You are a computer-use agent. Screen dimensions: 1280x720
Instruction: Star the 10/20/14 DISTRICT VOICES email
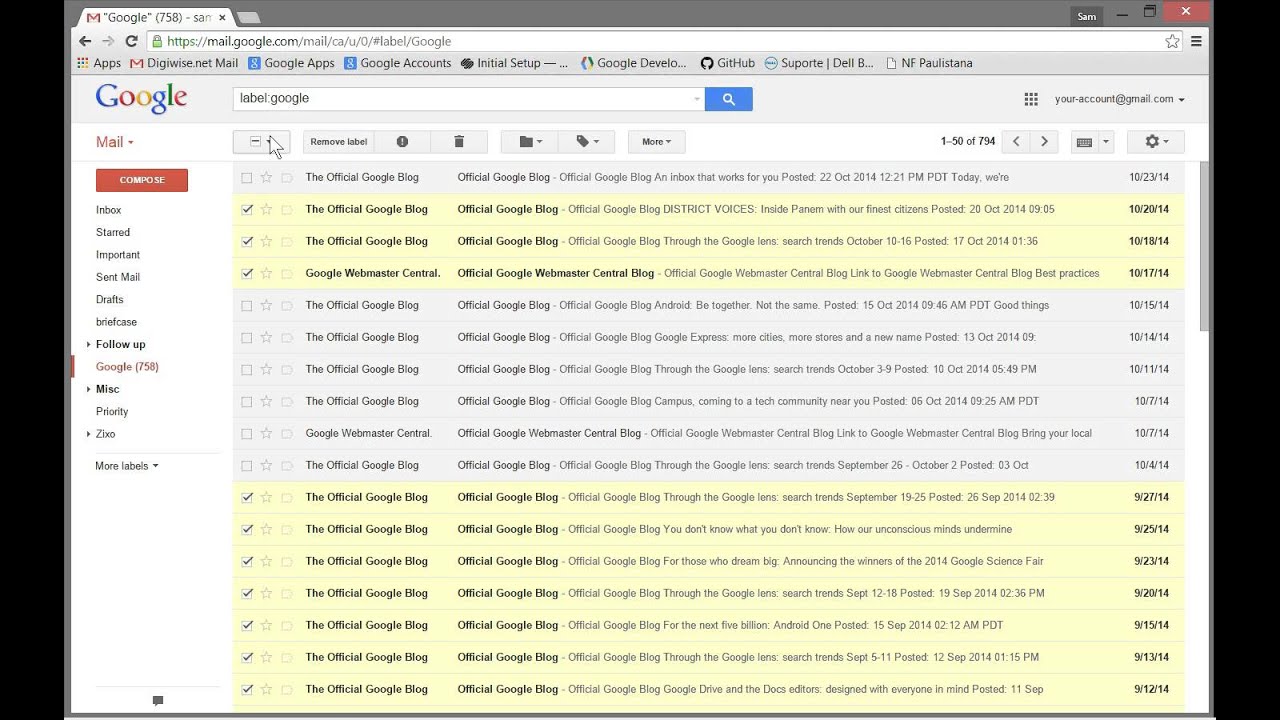(x=266, y=209)
